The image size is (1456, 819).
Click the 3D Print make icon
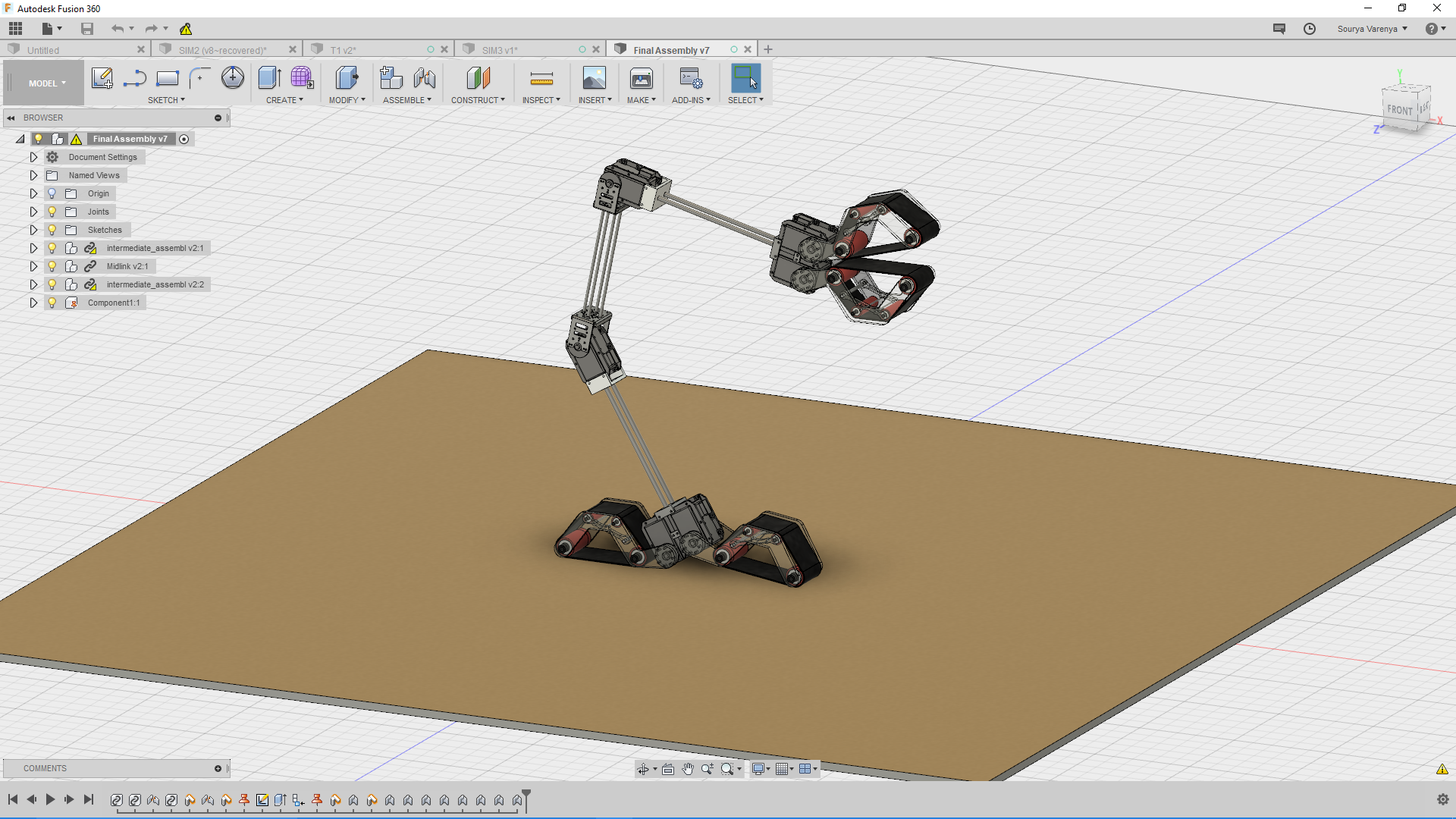point(642,78)
